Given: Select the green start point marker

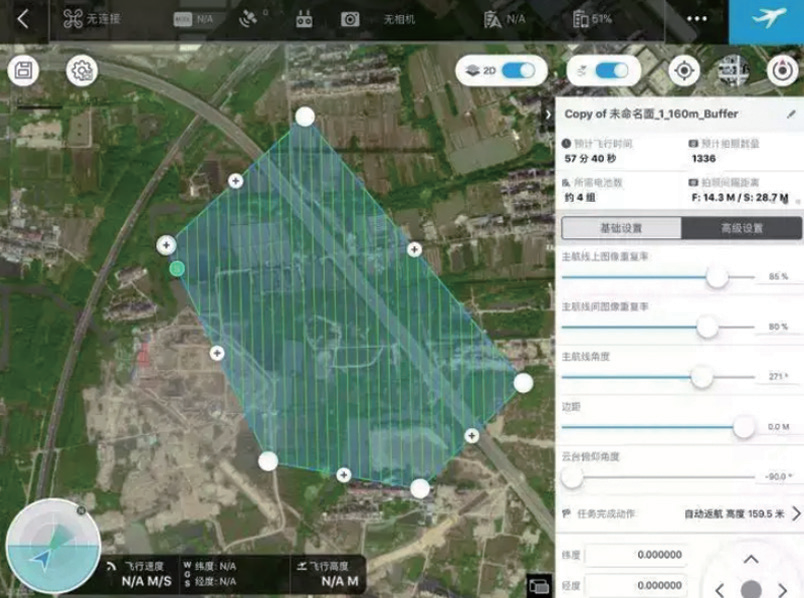Looking at the screenshot, I should (177, 268).
